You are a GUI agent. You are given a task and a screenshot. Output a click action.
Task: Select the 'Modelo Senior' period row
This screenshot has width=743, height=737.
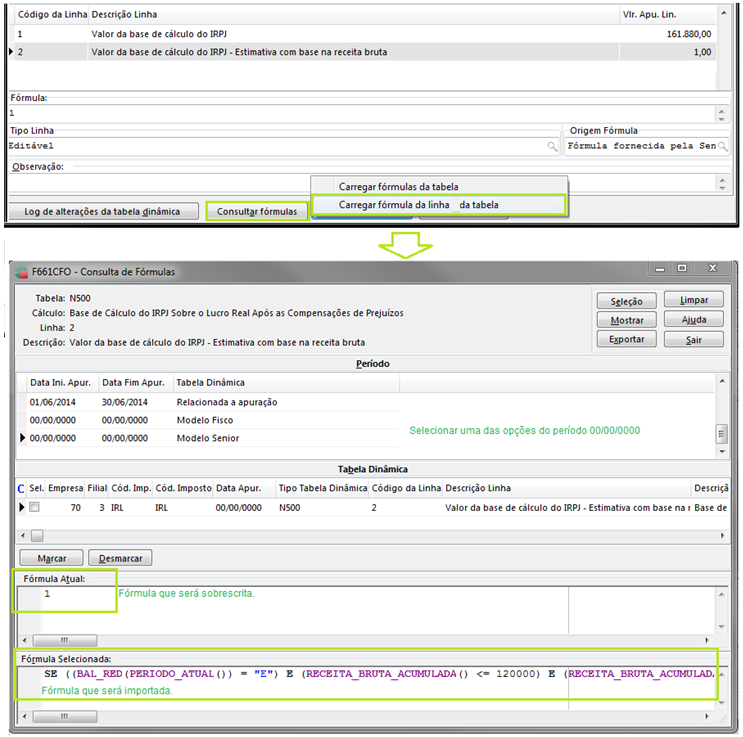[208, 438]
